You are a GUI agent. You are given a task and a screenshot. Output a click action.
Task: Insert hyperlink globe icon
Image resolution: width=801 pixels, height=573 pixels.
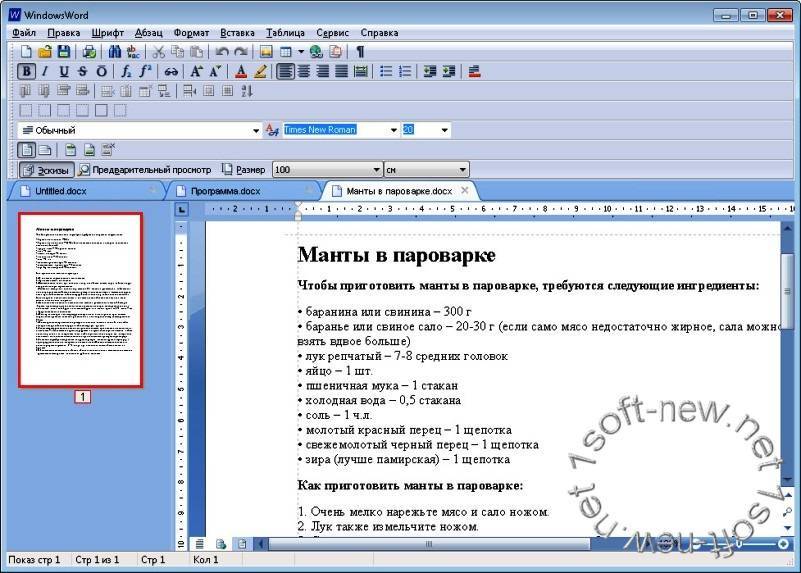(316, 52)
